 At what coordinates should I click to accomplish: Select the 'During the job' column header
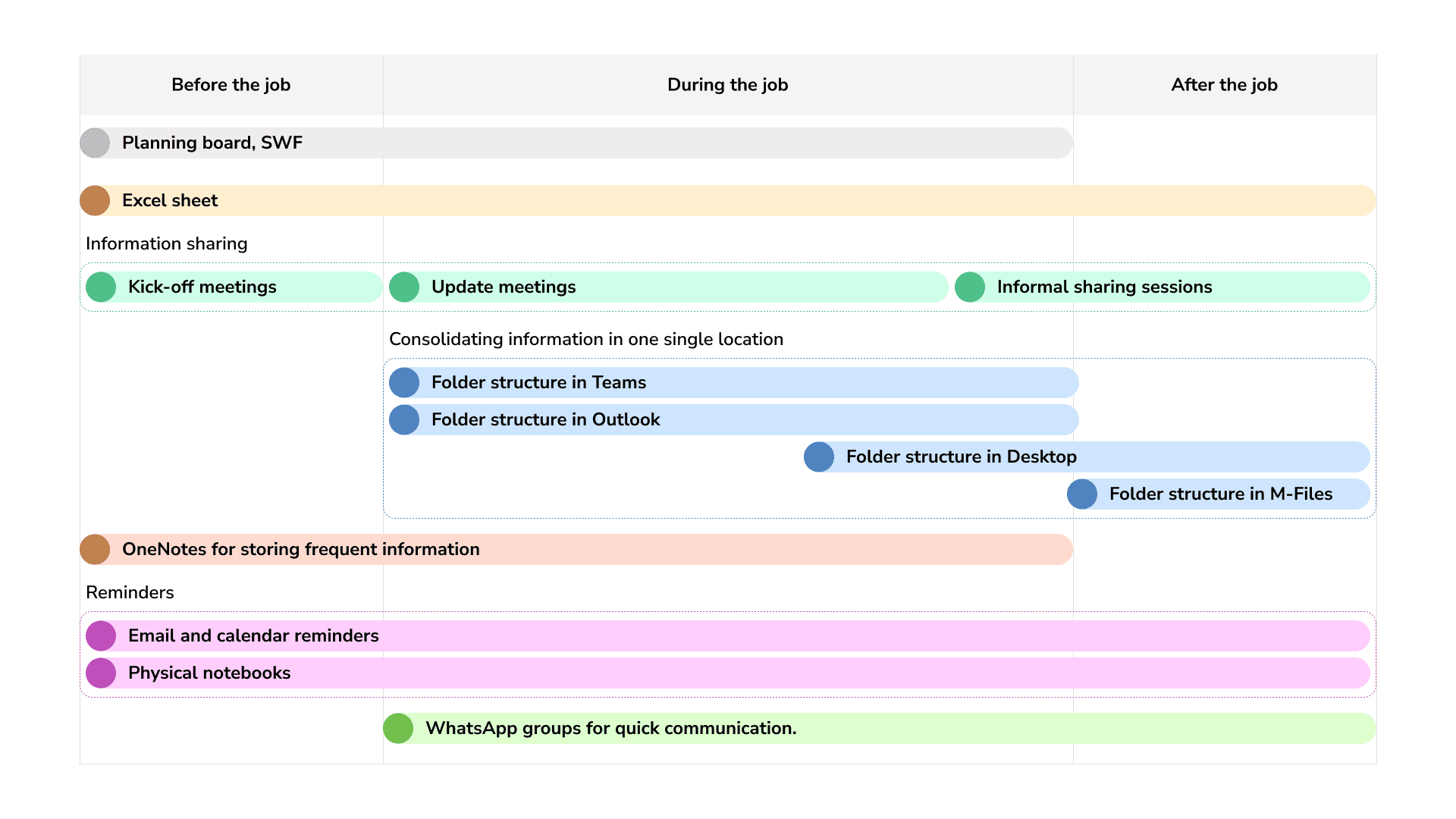click(x=728, y=85)
